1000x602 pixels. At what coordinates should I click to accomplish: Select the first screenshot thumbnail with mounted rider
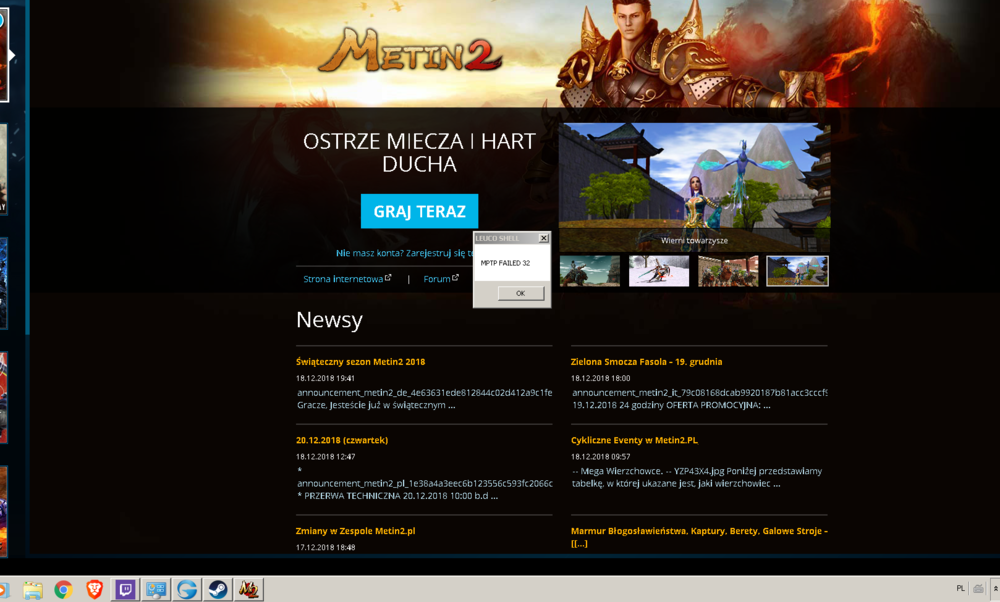590,271
